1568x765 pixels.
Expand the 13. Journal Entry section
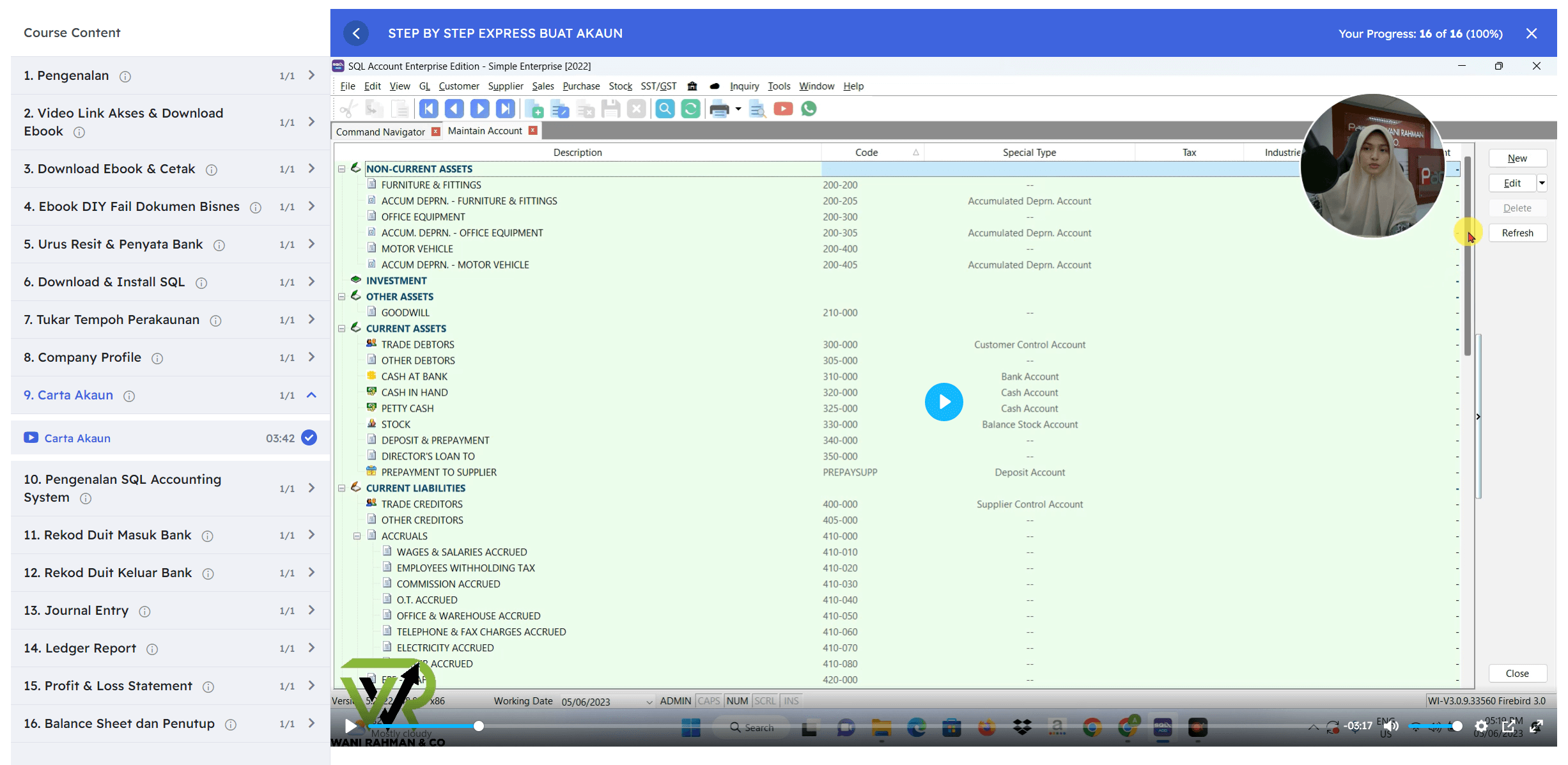311,610
